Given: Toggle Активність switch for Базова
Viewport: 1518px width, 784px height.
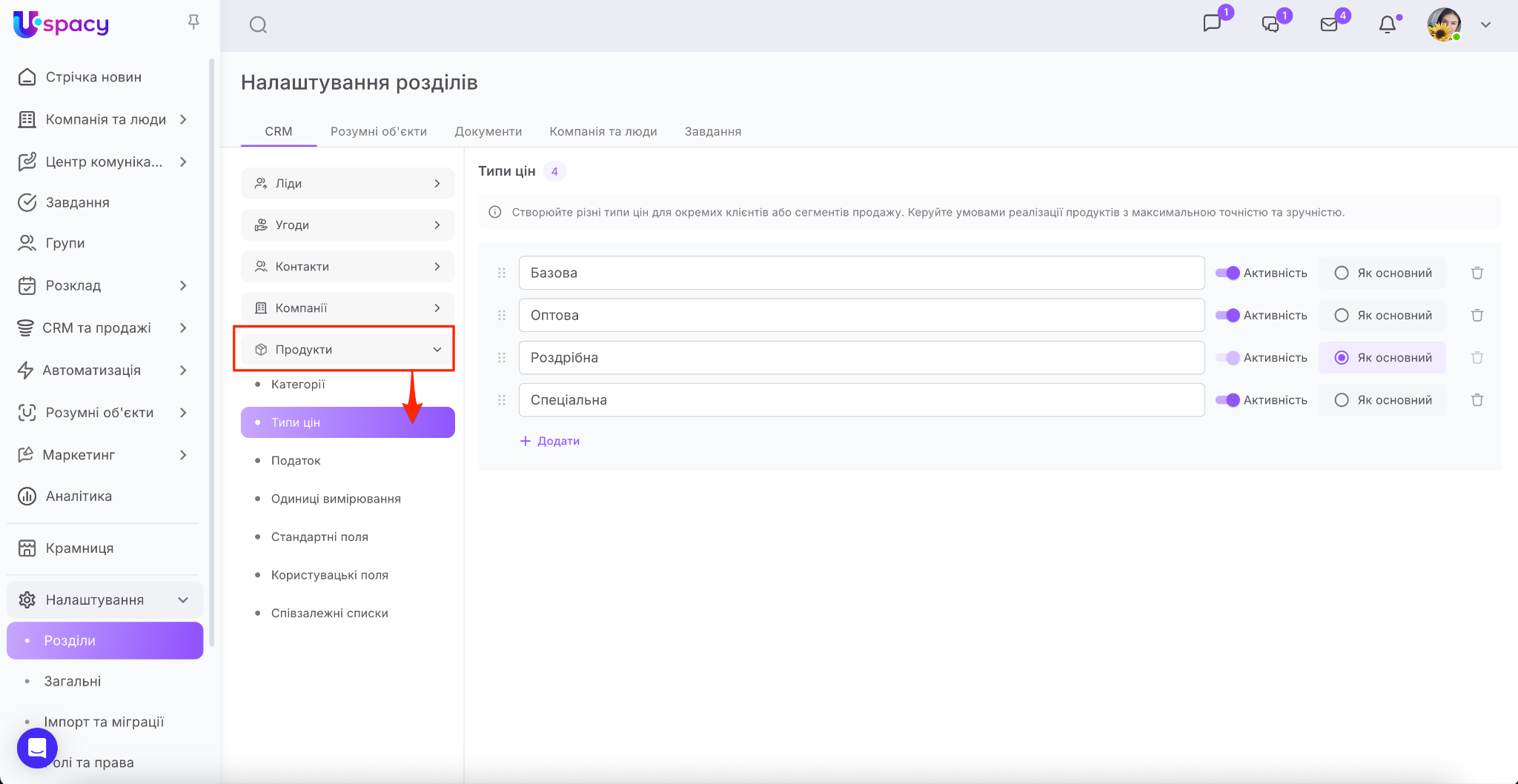Looking at the screenshot, I should 1227,273.
